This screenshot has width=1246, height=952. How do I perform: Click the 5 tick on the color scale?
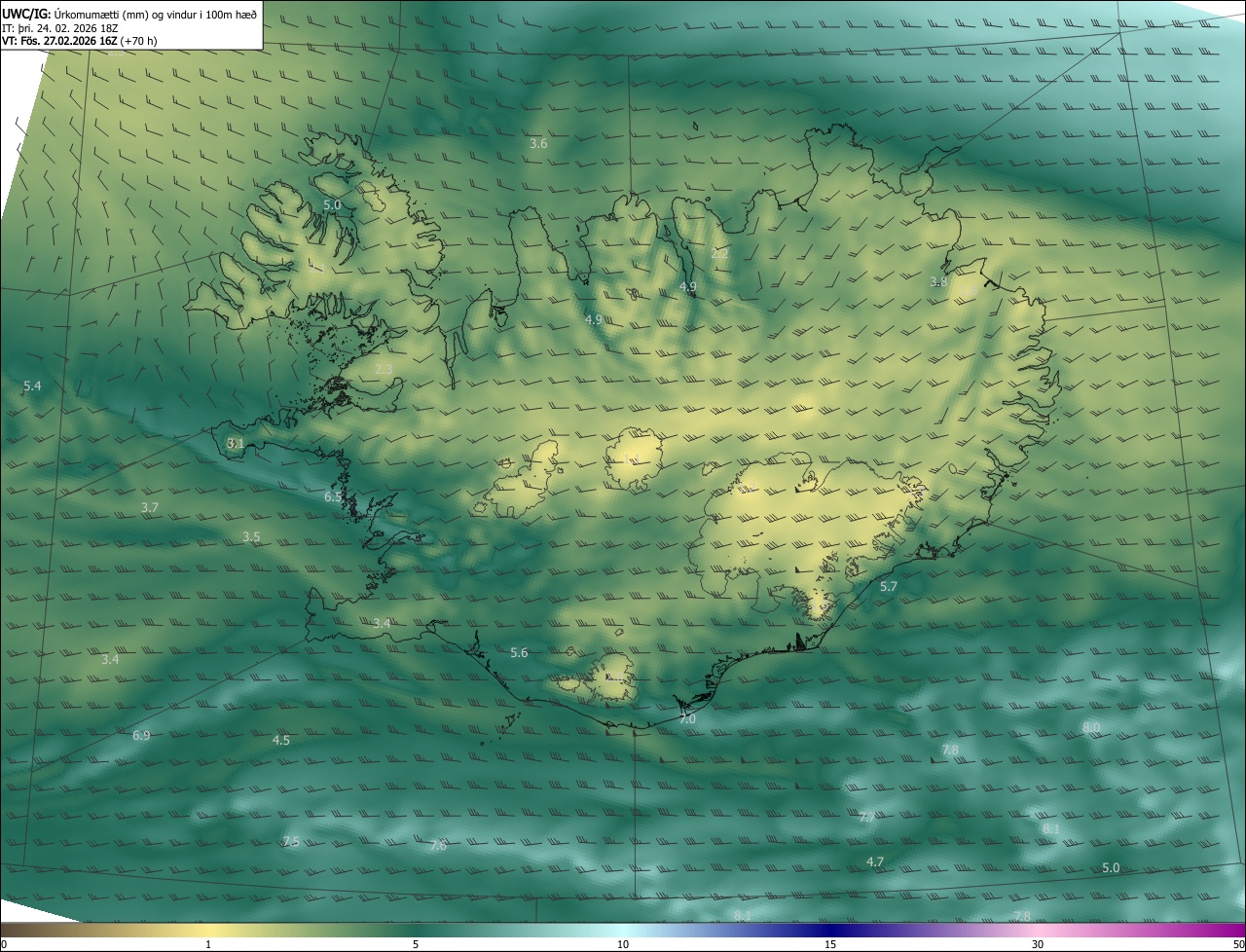tap(416, 945)
